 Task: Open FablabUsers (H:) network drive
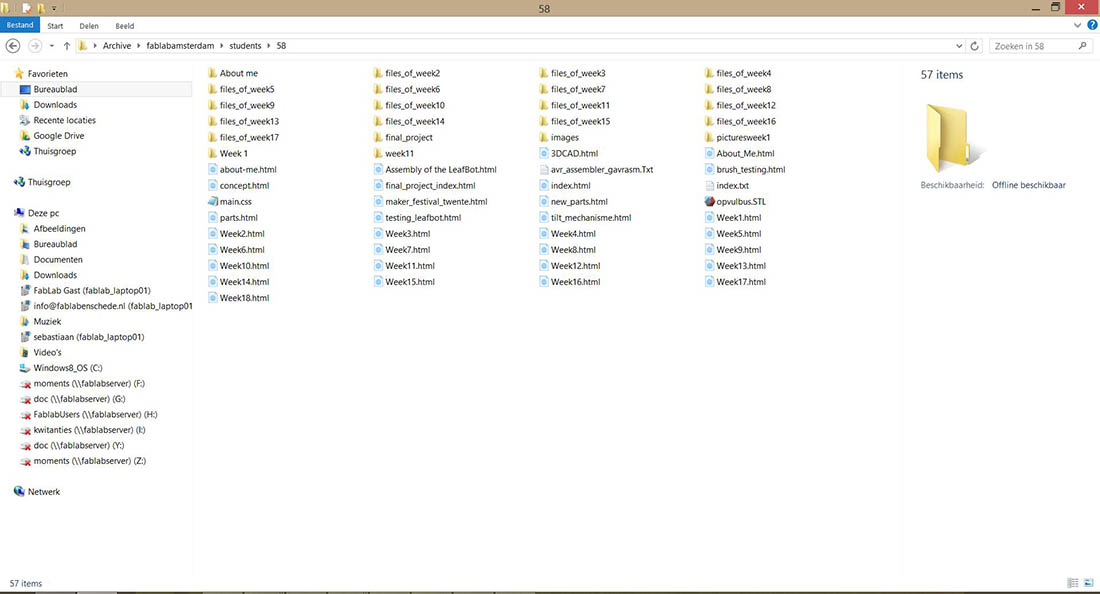pyautogui.click(x=95, y=414)
